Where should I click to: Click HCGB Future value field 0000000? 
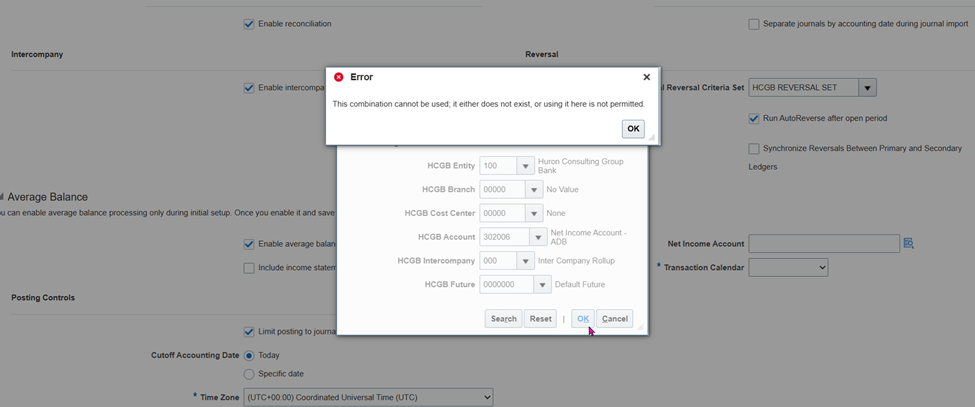point(506,285)
